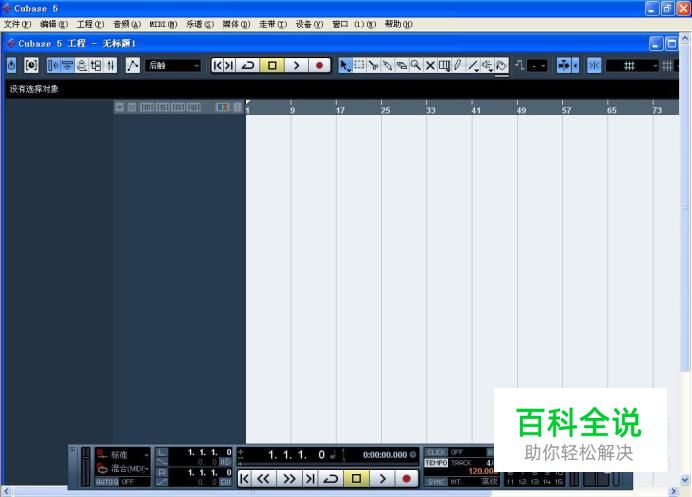Click Play in the transport panel
This screenshot has height=497, width=692.
coord(382,478)
